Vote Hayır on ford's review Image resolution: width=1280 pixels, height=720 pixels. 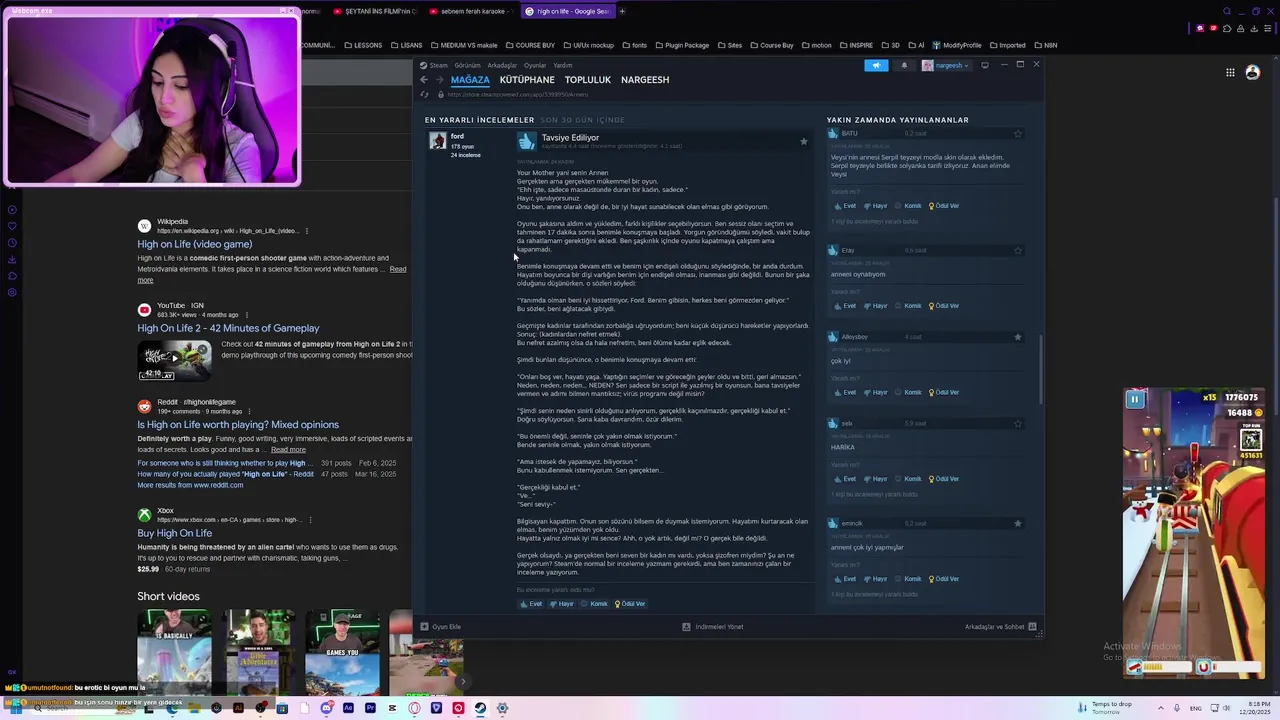click(x=562, y=604)
